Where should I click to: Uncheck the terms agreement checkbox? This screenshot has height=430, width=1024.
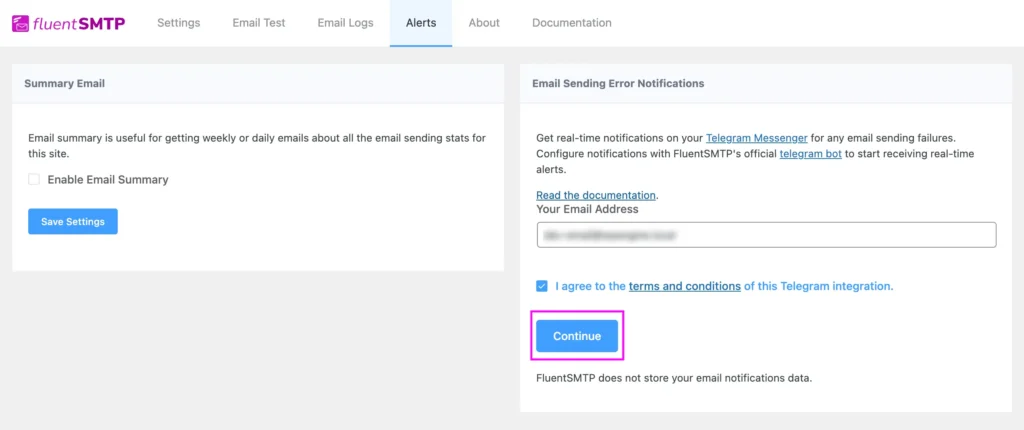[x=542, y=286]
